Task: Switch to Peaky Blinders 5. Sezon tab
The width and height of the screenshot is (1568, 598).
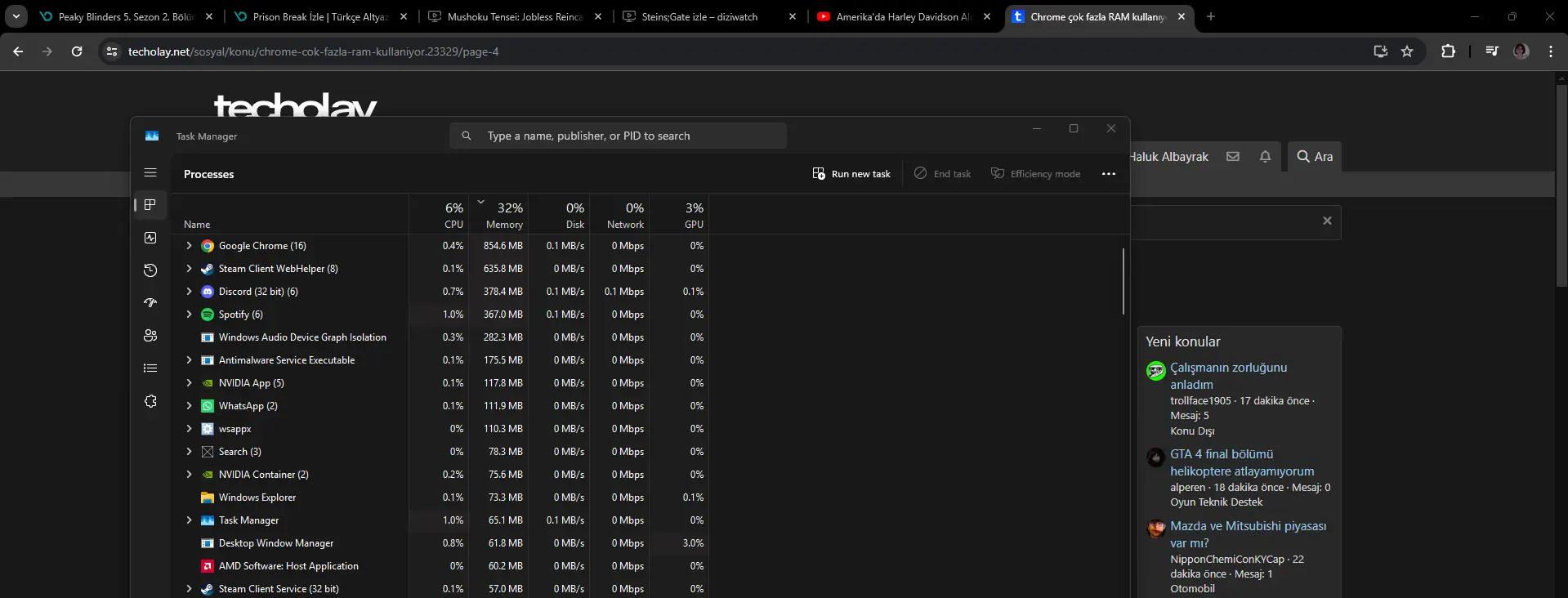Action: 125,16
